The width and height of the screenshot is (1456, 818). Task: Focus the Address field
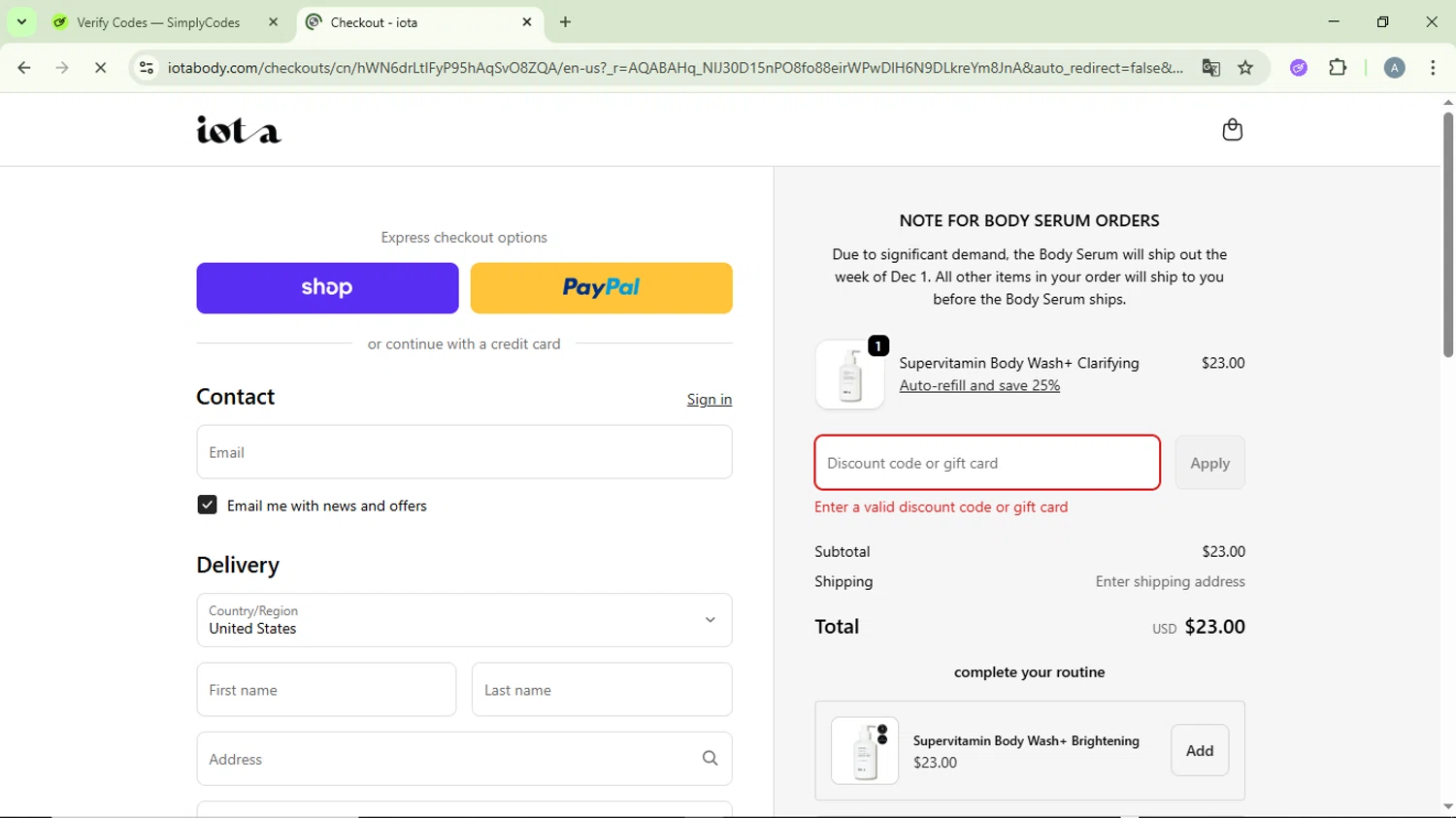(x=464, y=759)
